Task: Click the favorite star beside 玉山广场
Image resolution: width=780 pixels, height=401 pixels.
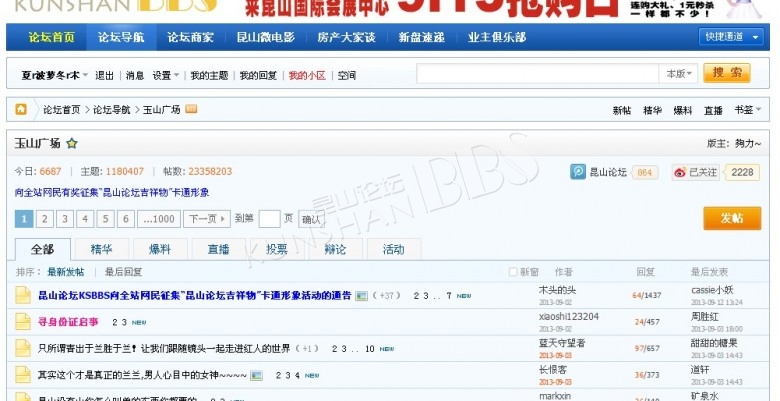Action: (72, 143)
